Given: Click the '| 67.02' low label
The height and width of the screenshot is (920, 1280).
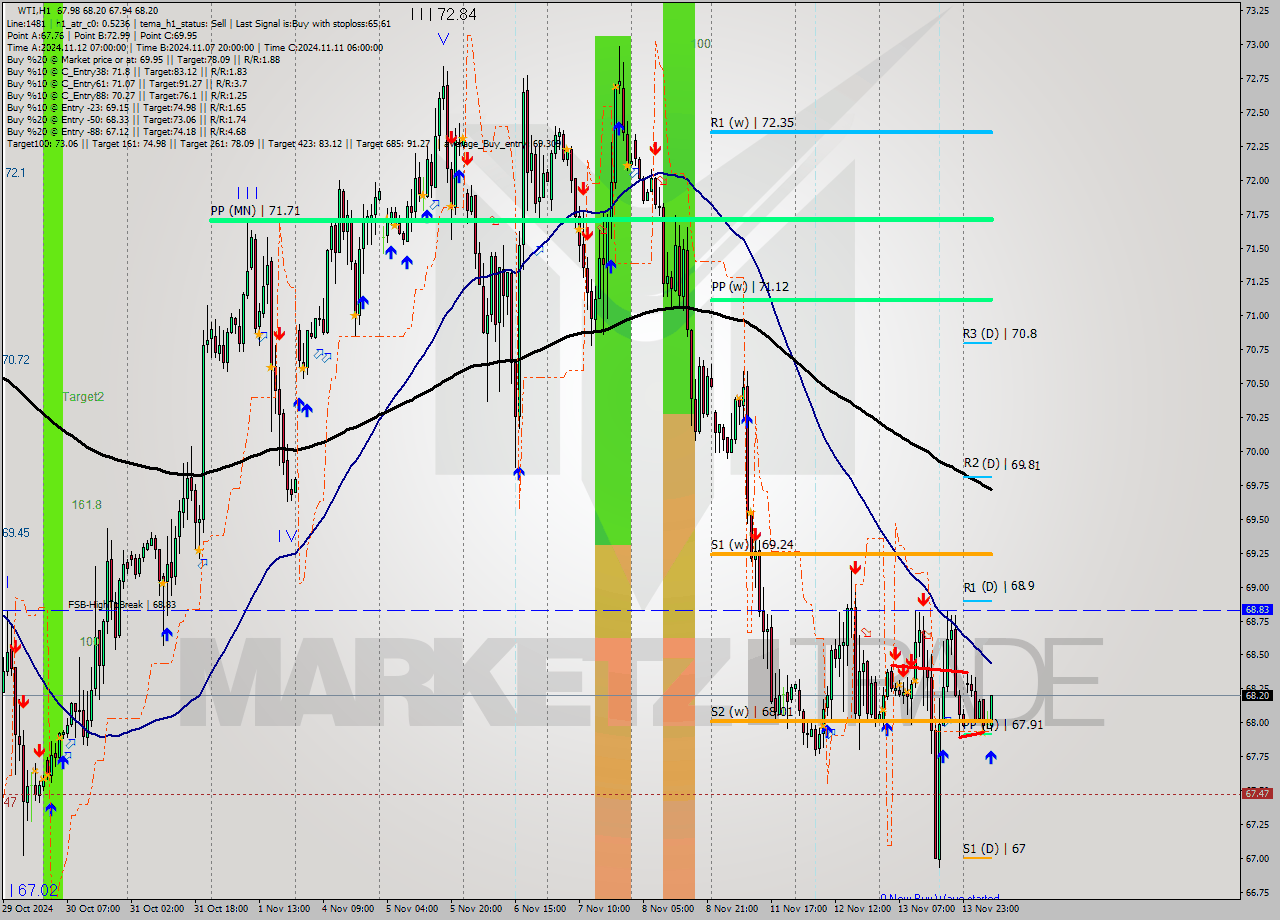Looking at the screenshot, I should pos(34,890).
